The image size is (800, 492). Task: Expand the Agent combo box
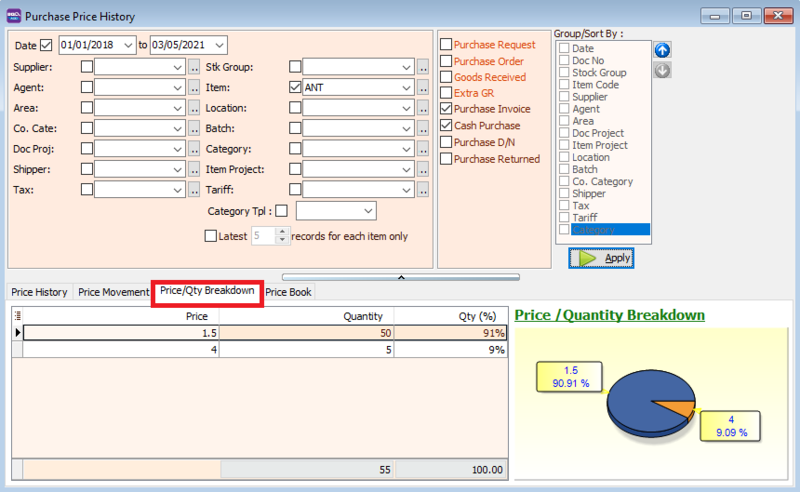(x=177, y=87)
